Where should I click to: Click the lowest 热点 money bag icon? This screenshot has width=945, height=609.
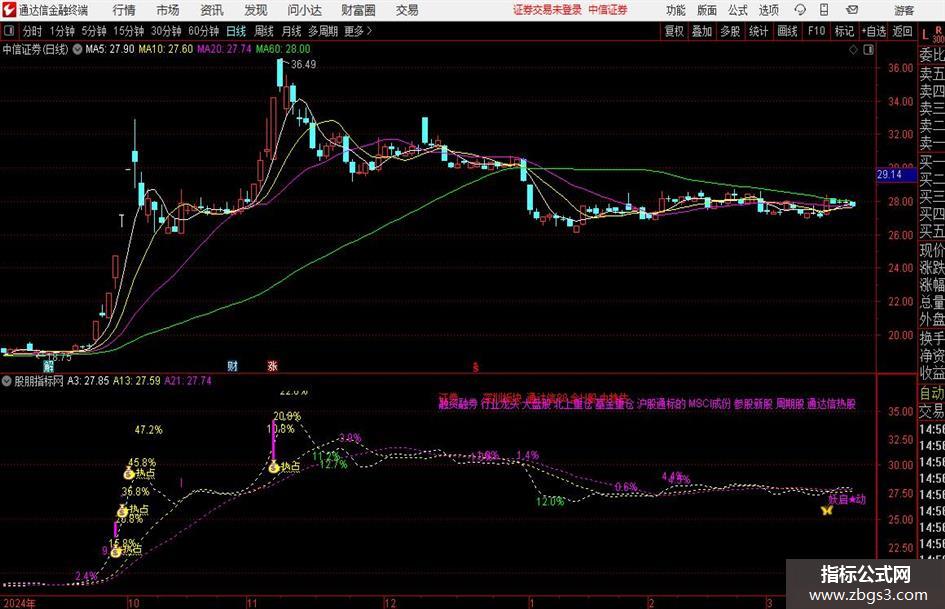116,551
